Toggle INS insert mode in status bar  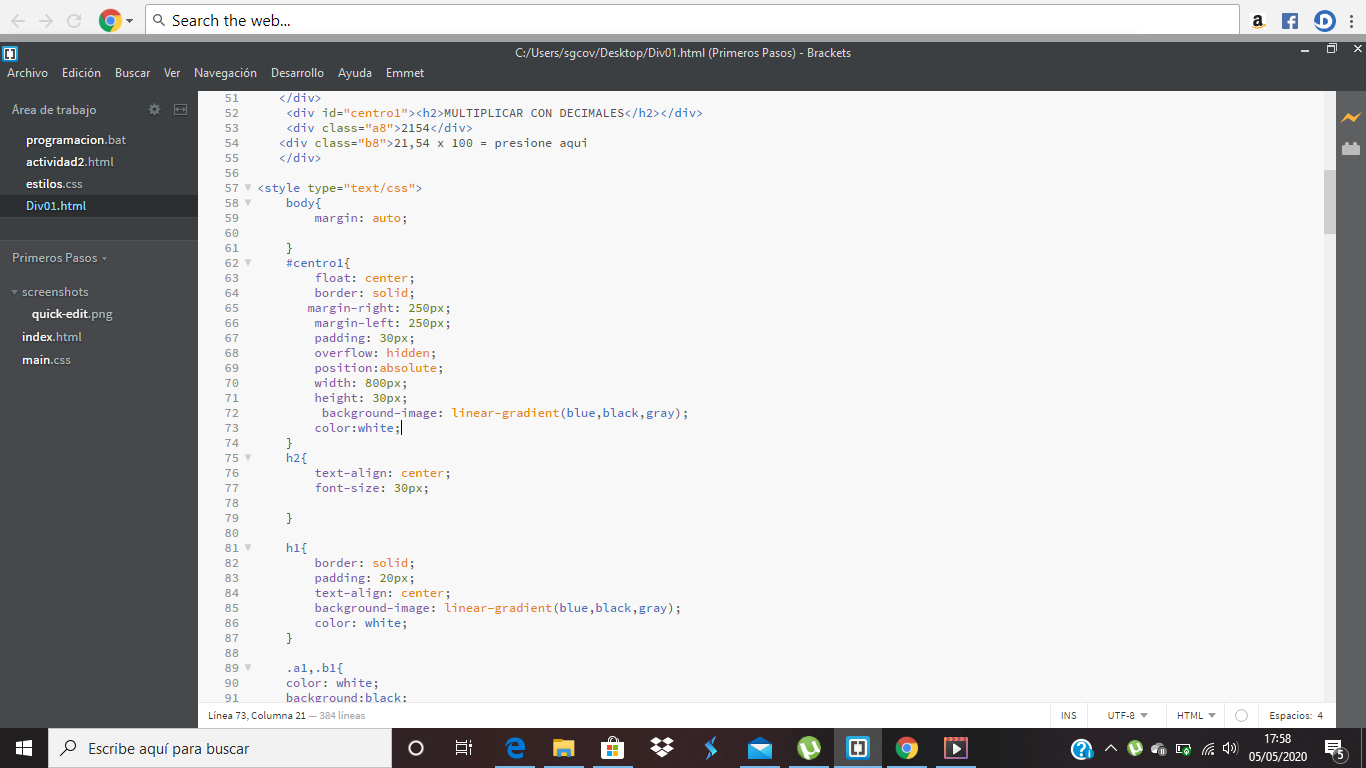pyautogui.click(x=1069, y=716)
